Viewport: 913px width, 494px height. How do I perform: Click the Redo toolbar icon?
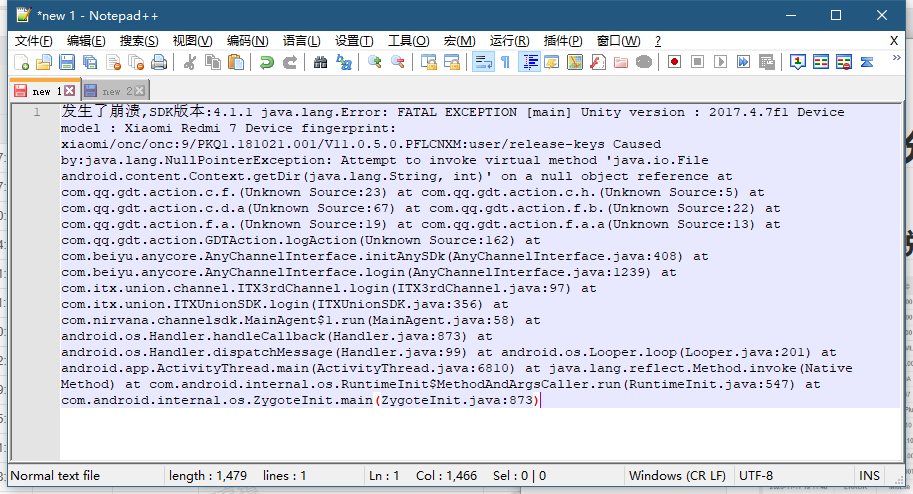290,62
